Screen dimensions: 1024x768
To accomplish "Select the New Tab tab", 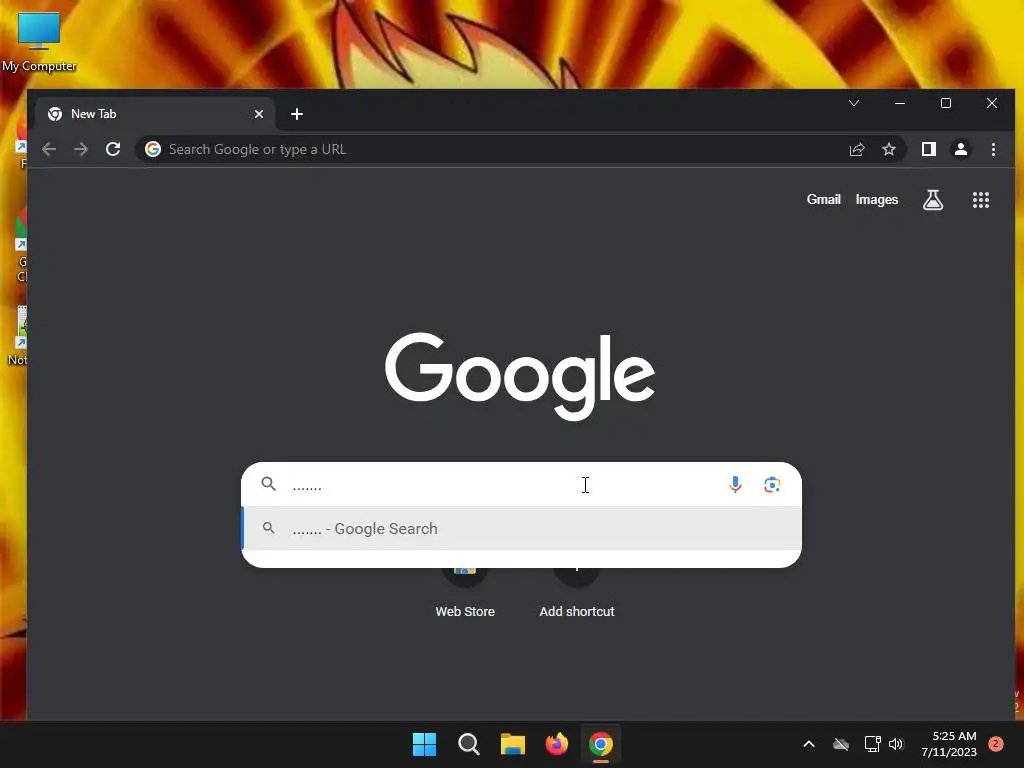I will 155,114.
